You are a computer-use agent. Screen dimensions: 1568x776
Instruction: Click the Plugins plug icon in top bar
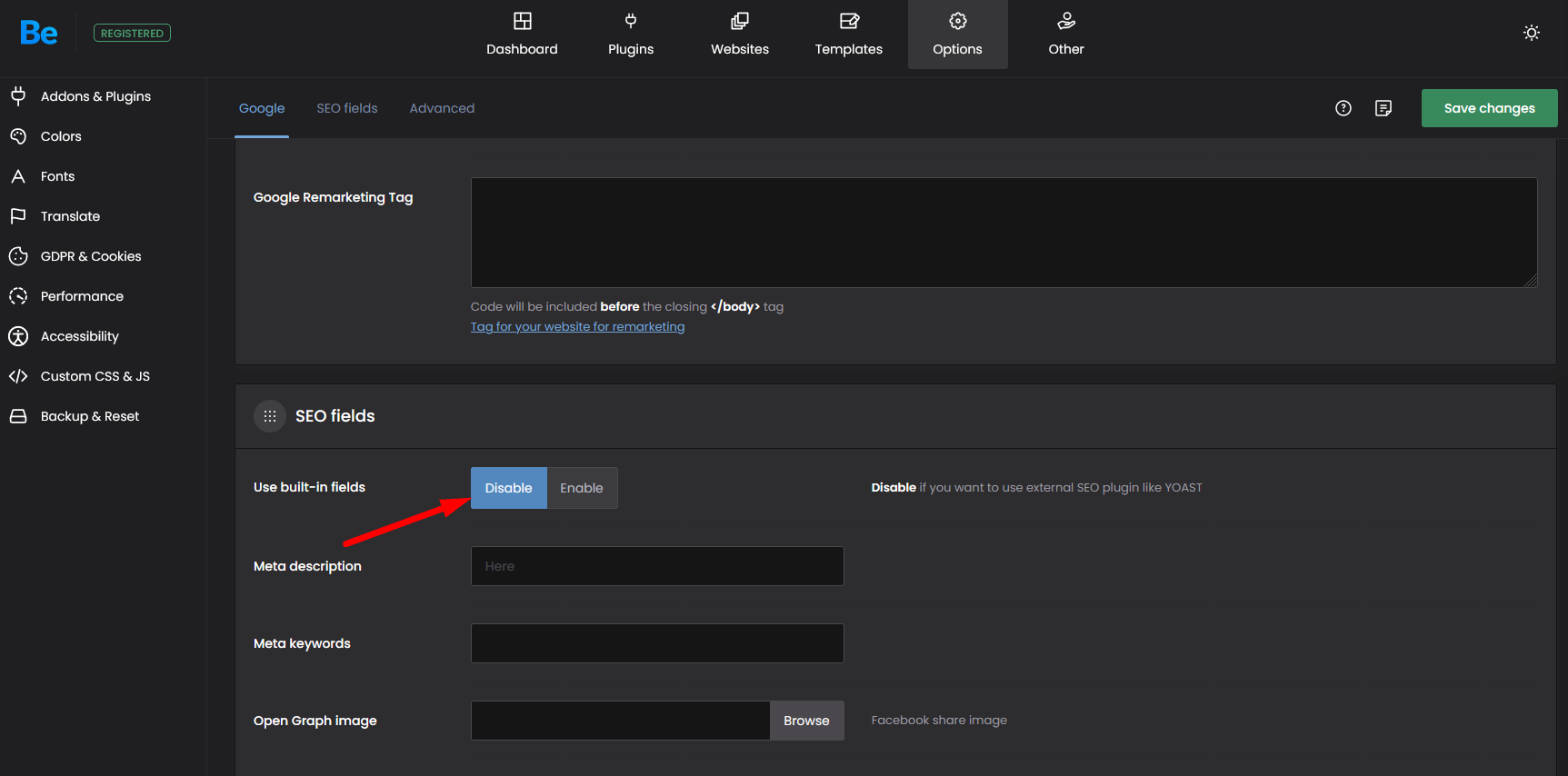tap(631, 21)
